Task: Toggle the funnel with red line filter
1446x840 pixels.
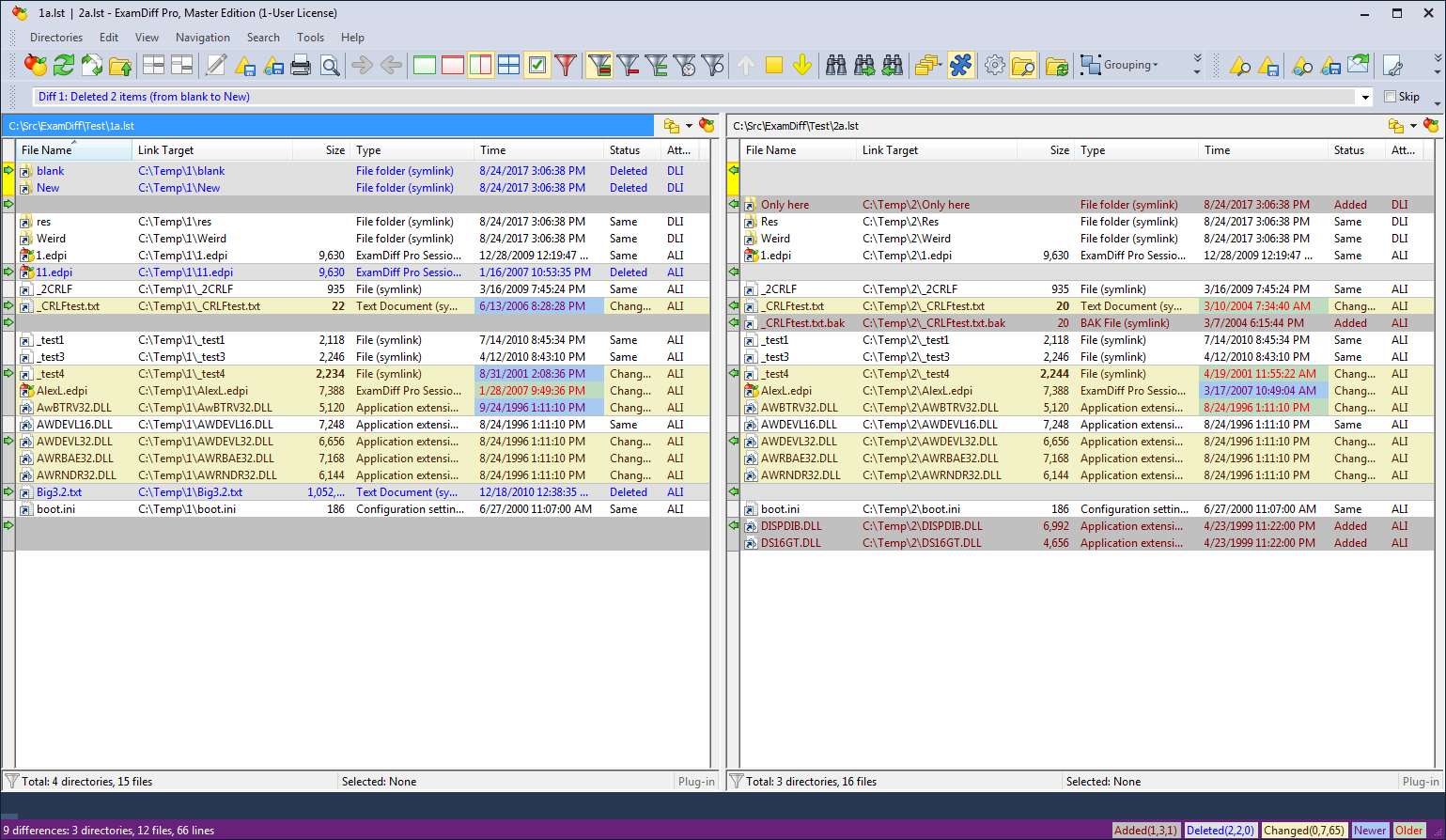Action: [628, 65]
